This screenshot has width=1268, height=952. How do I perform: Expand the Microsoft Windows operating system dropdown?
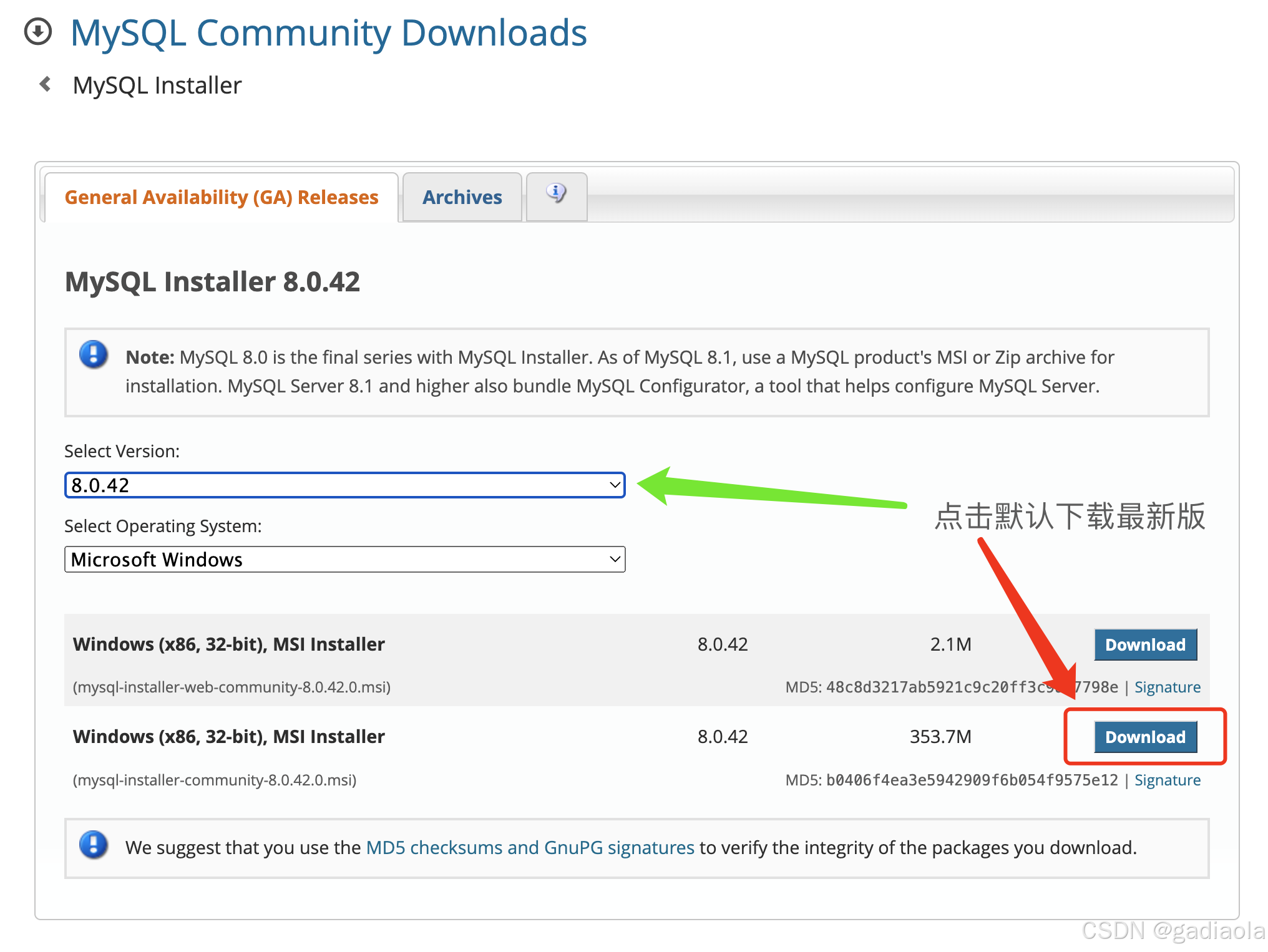tap(344, 560)
